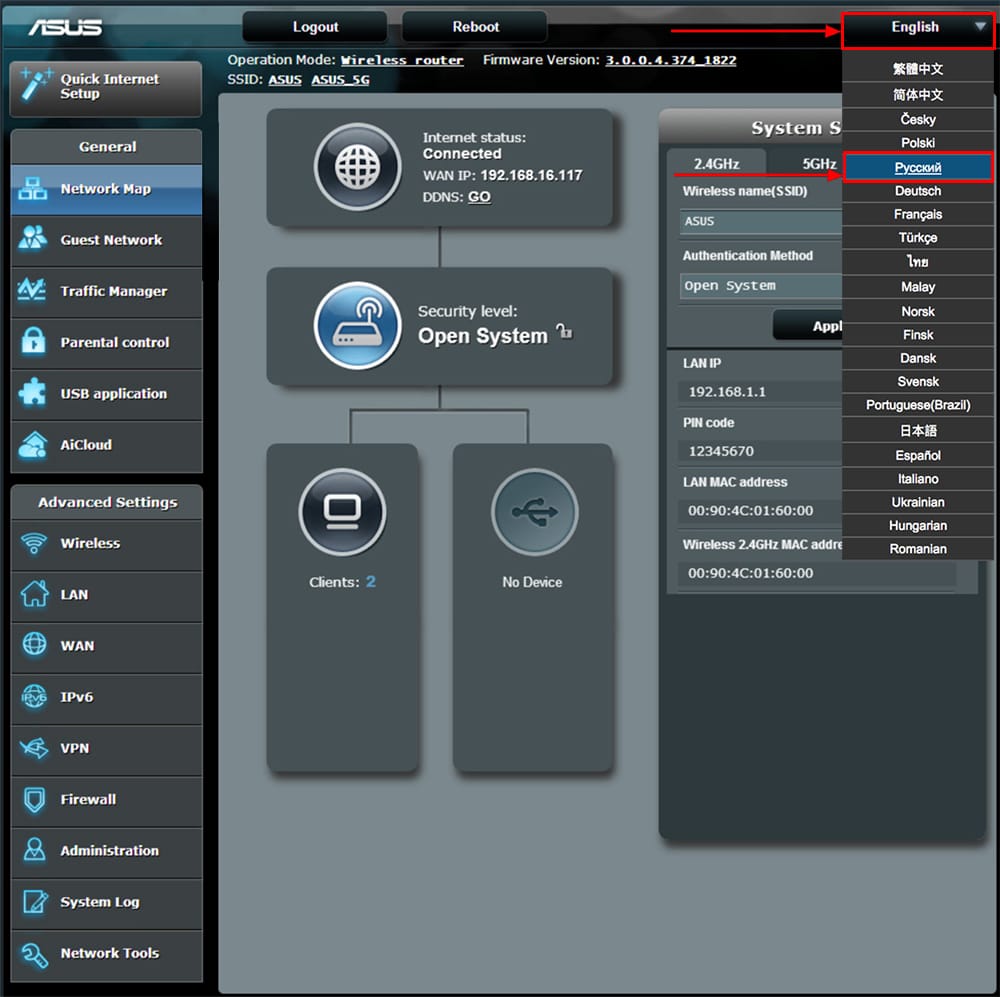This screenshot has width=1000, height=997.
Task: Open the Firewall settings menu item
Action: [x=107, y=799]
